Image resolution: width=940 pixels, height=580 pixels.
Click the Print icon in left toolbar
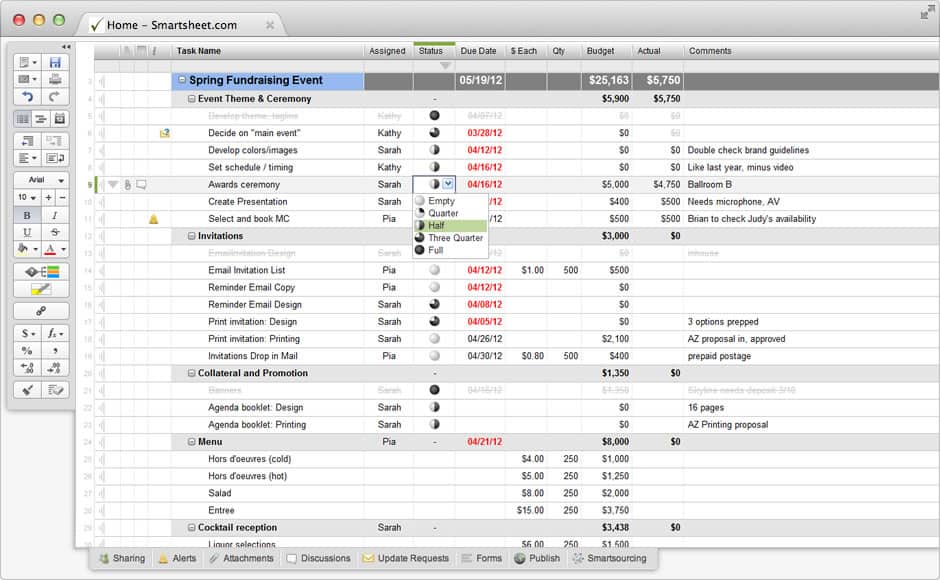[55, 79]
